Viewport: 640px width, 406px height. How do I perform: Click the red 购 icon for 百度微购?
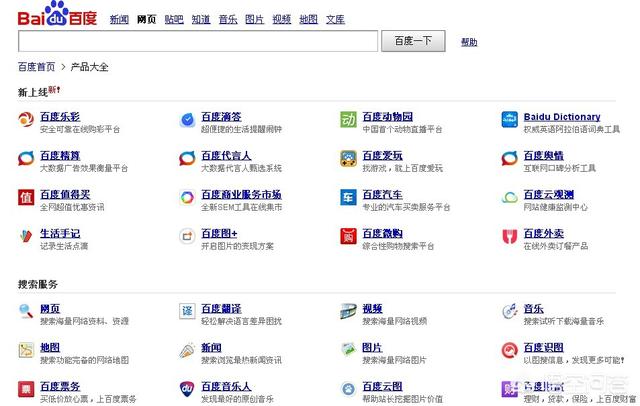[348, 236]
